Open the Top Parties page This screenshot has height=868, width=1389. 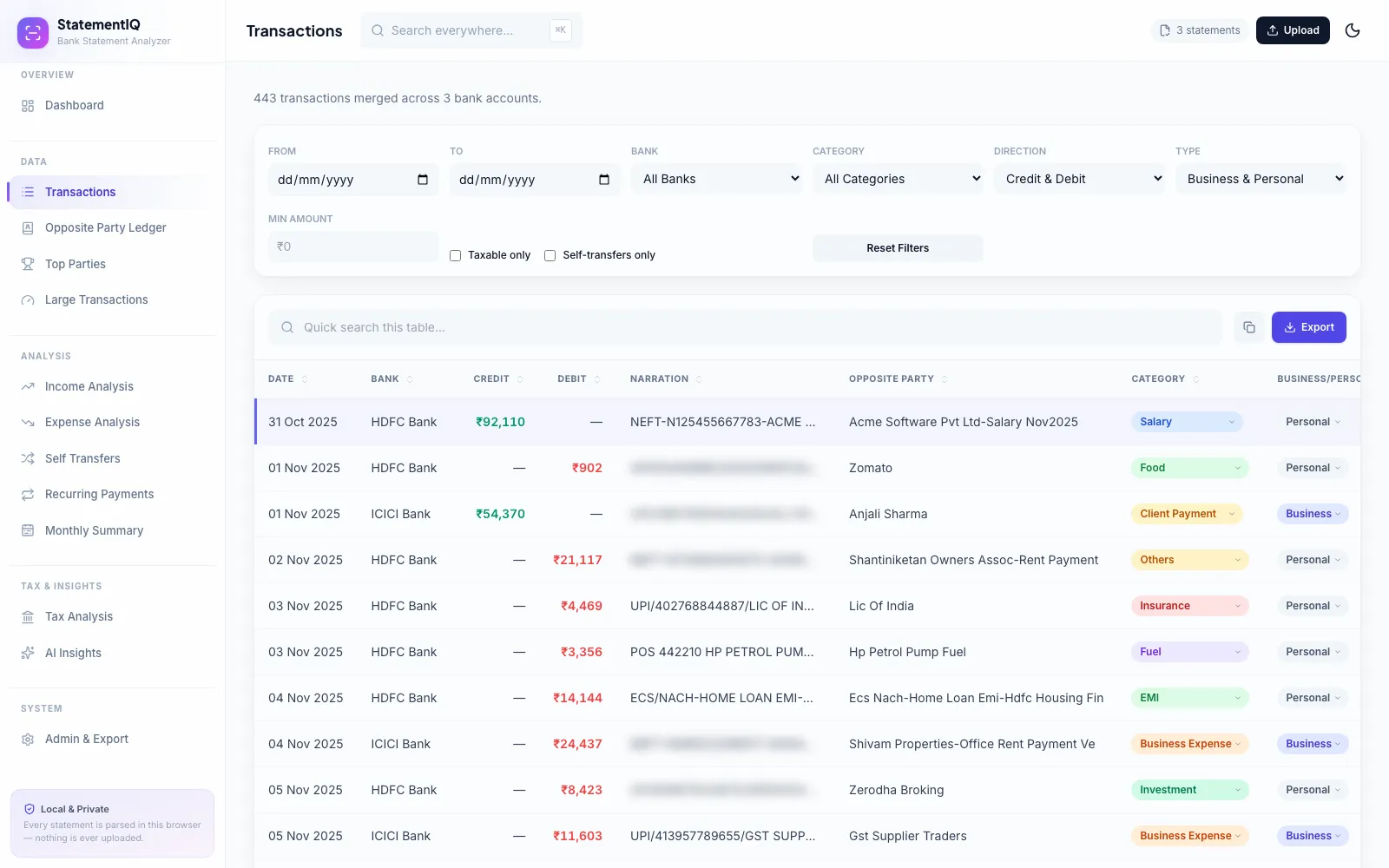click(x=111, y=264)
